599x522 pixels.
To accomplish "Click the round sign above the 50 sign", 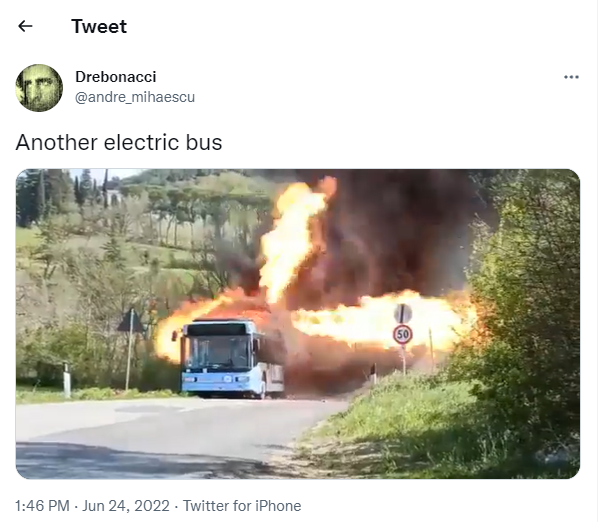I will [403, 313].
